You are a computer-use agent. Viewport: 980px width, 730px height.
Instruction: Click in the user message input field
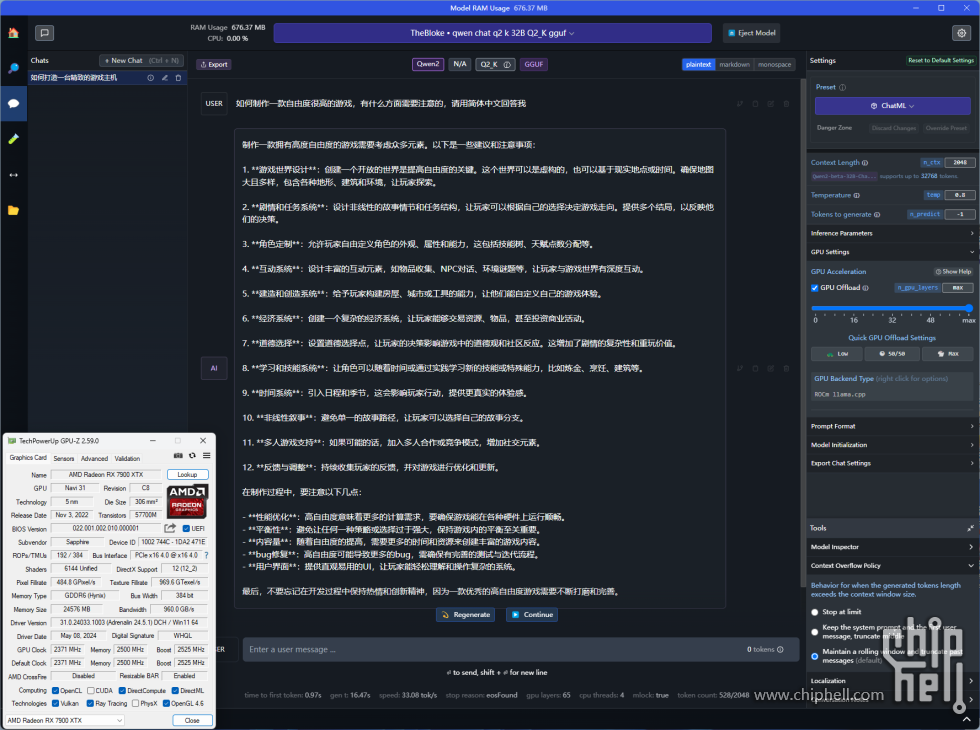click(521, 649)
